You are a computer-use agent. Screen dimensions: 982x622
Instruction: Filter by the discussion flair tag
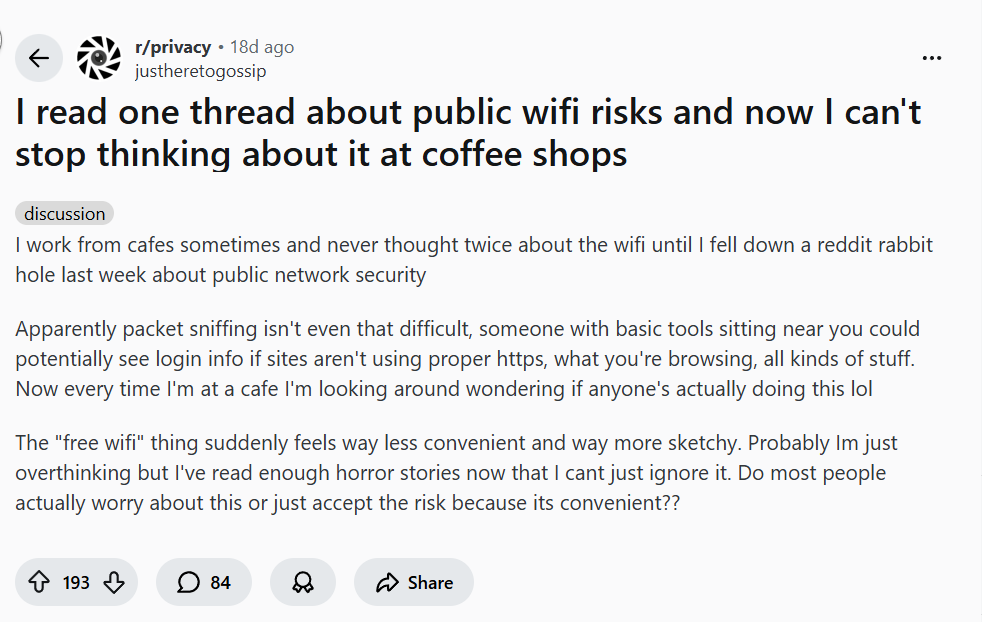65,214
